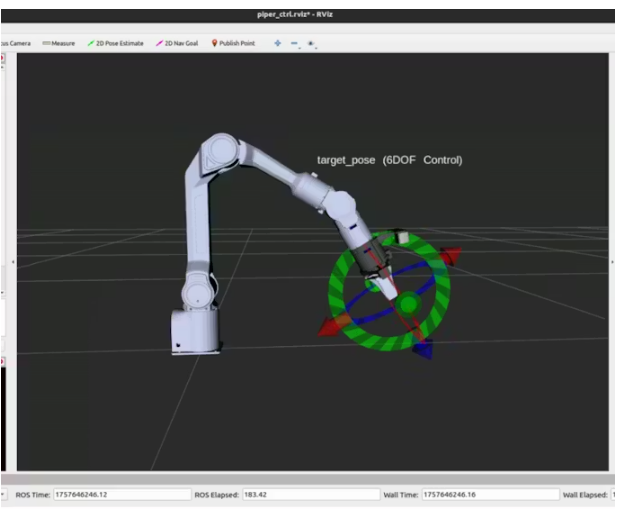Click the target_pose (6DOF Control) label
The image size is (624, 509).
[389, 160]
